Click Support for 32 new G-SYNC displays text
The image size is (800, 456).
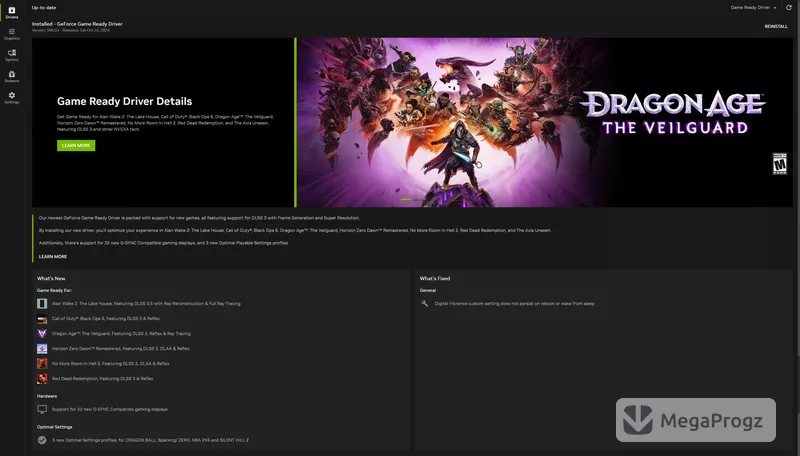click(110, 409)
